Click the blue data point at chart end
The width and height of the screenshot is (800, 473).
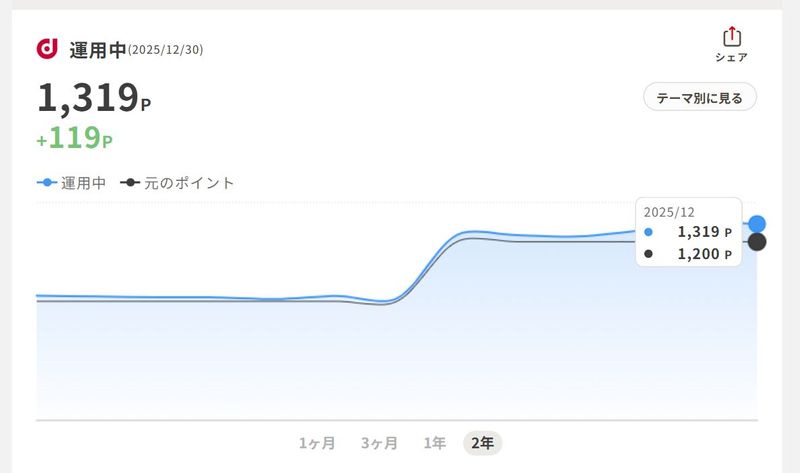757,224
